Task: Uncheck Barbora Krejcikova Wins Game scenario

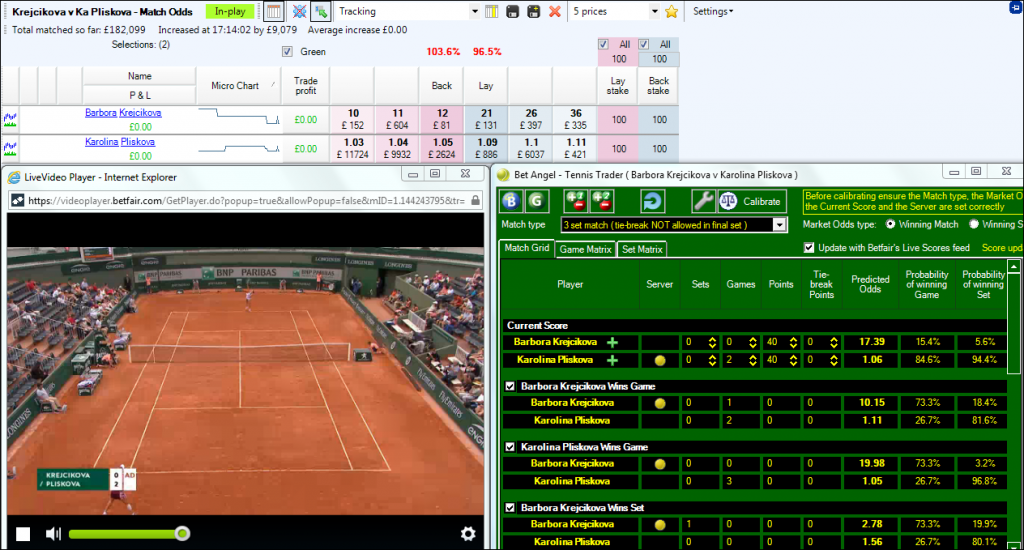Action: point(510,386)
